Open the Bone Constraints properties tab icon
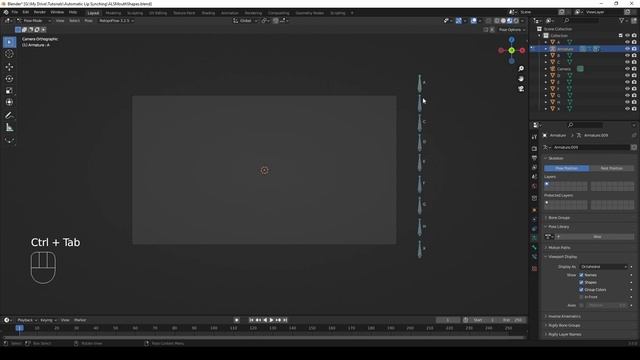Viewport: 640px width, 360px height. point(534,257)
